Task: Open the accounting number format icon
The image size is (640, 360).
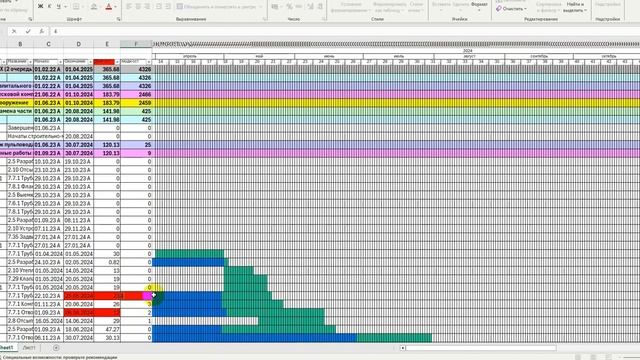Action: pos(275,7)
